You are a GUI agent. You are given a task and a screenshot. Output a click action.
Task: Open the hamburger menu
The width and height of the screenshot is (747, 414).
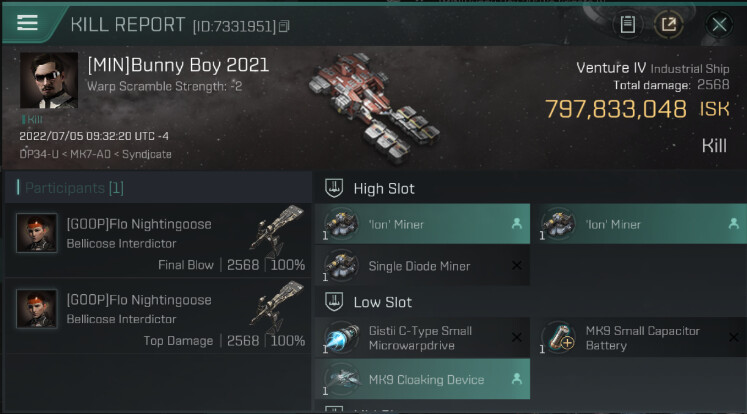(27, 23)
